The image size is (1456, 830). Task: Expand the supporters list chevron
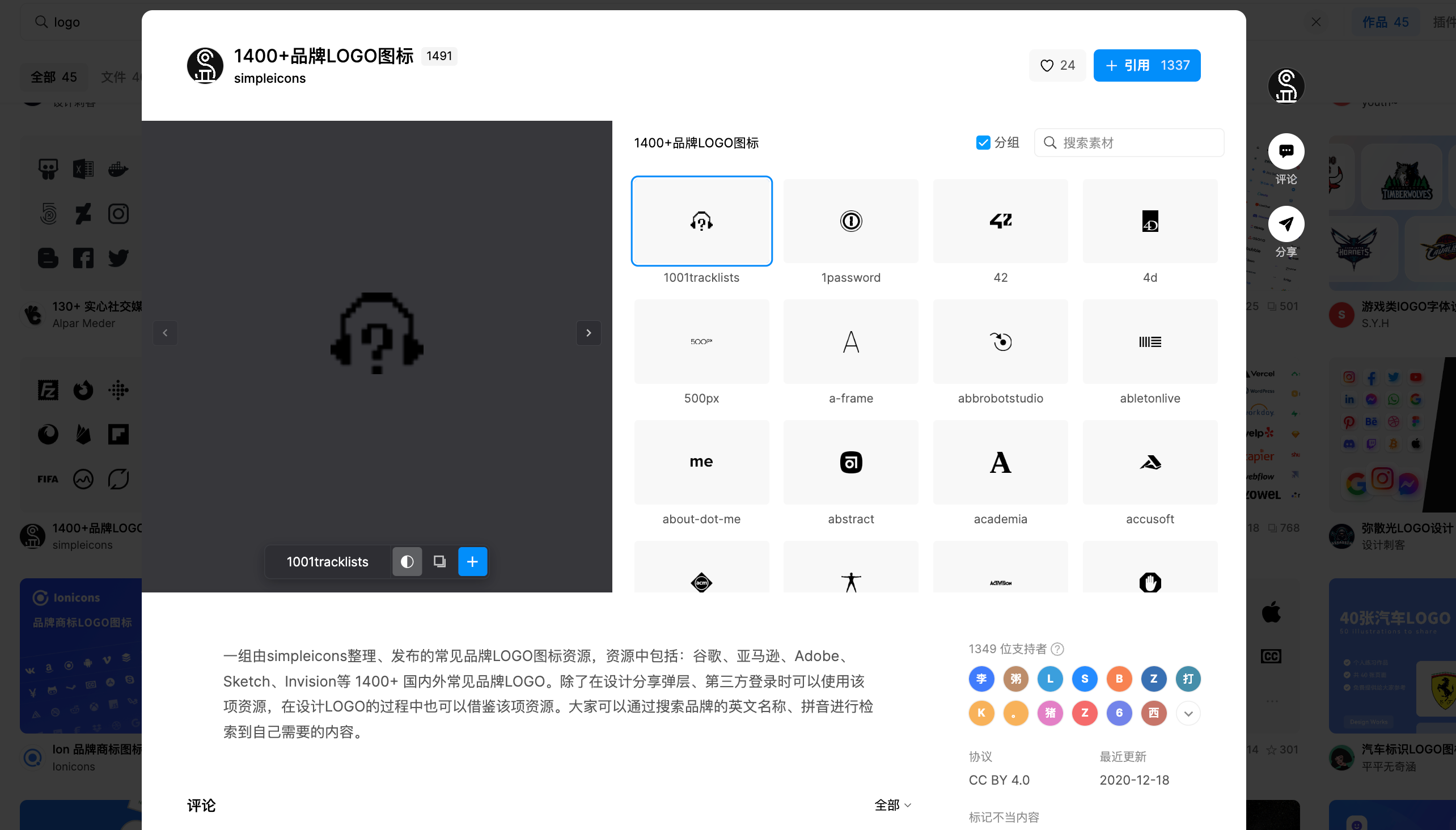pyautogui.click(x=1188, y=713)
